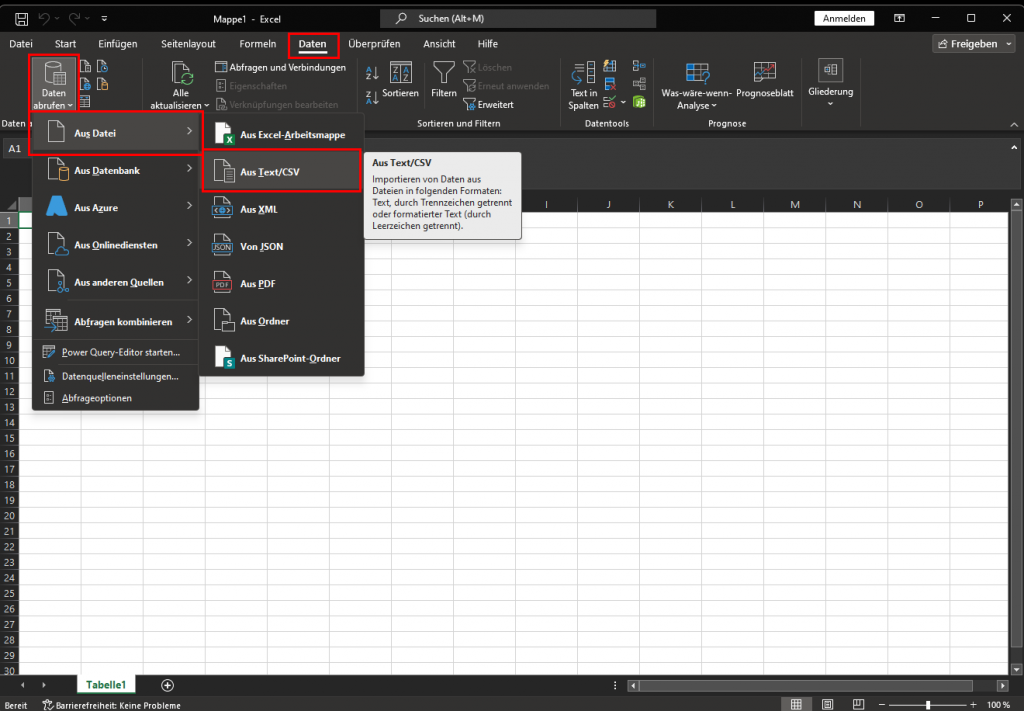Switch to the Einfügen ribbon tab
The width and height of the screenshot is (1024, 711).
118,44
